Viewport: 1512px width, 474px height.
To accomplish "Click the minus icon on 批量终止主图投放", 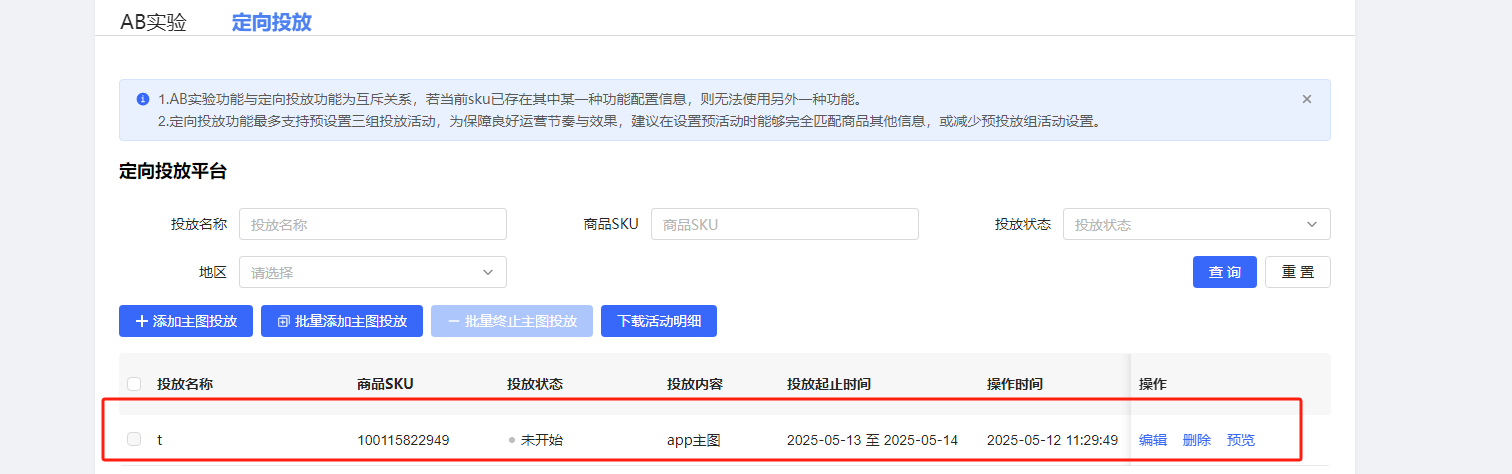I will 453,321.
